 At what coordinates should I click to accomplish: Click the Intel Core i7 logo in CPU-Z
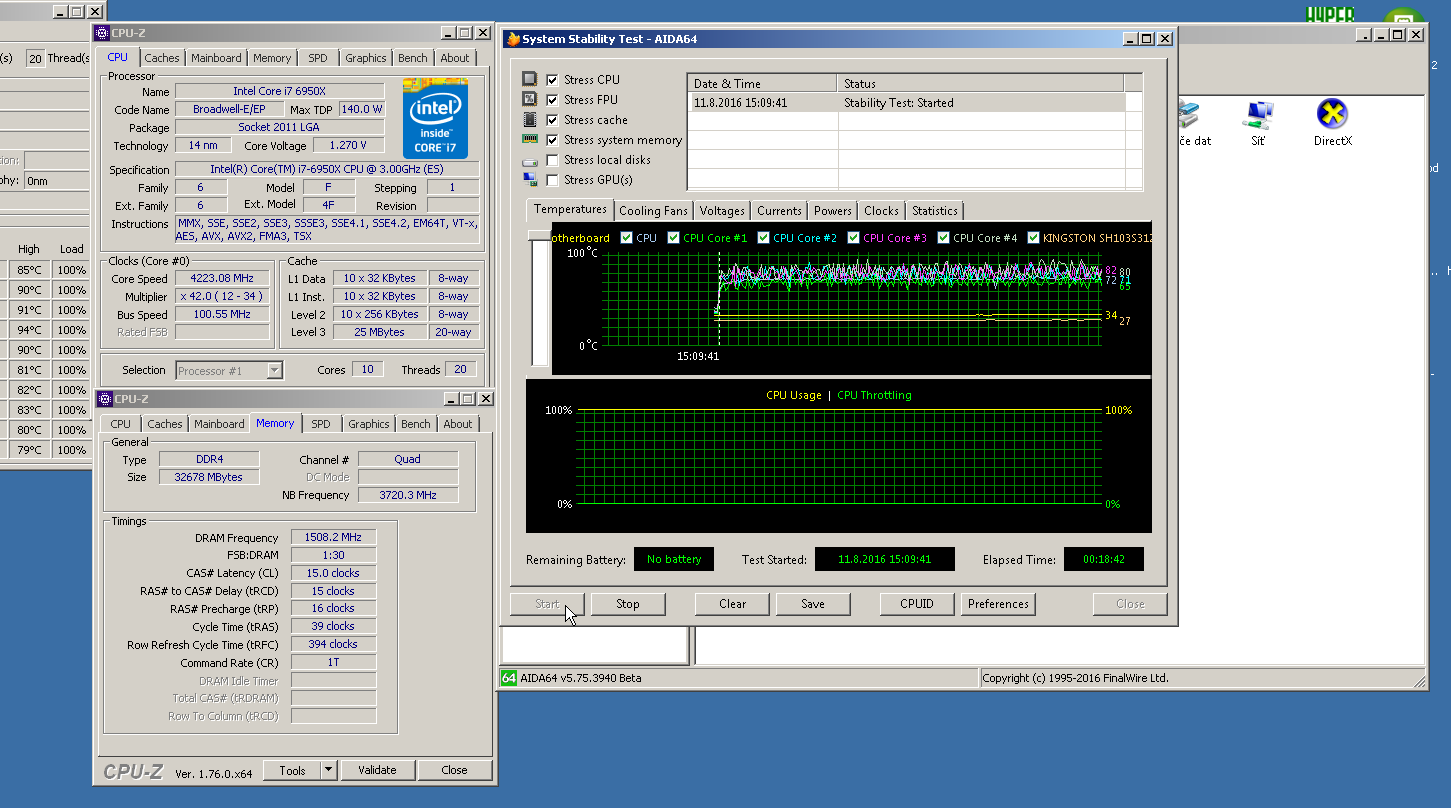point(435,116)
